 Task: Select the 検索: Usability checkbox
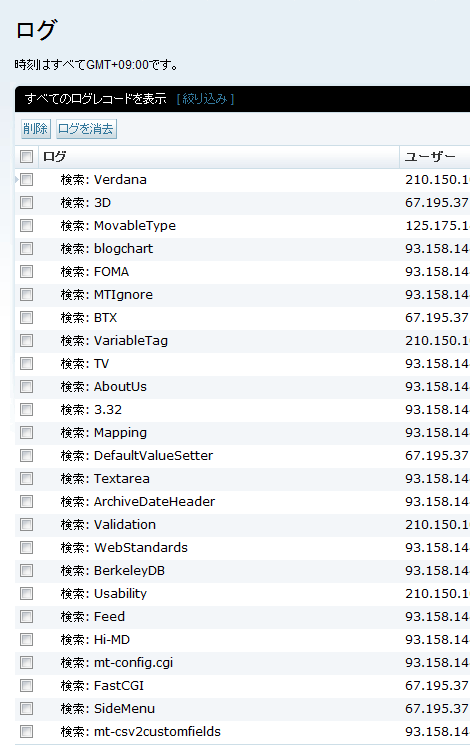click(x=26, y=594)
